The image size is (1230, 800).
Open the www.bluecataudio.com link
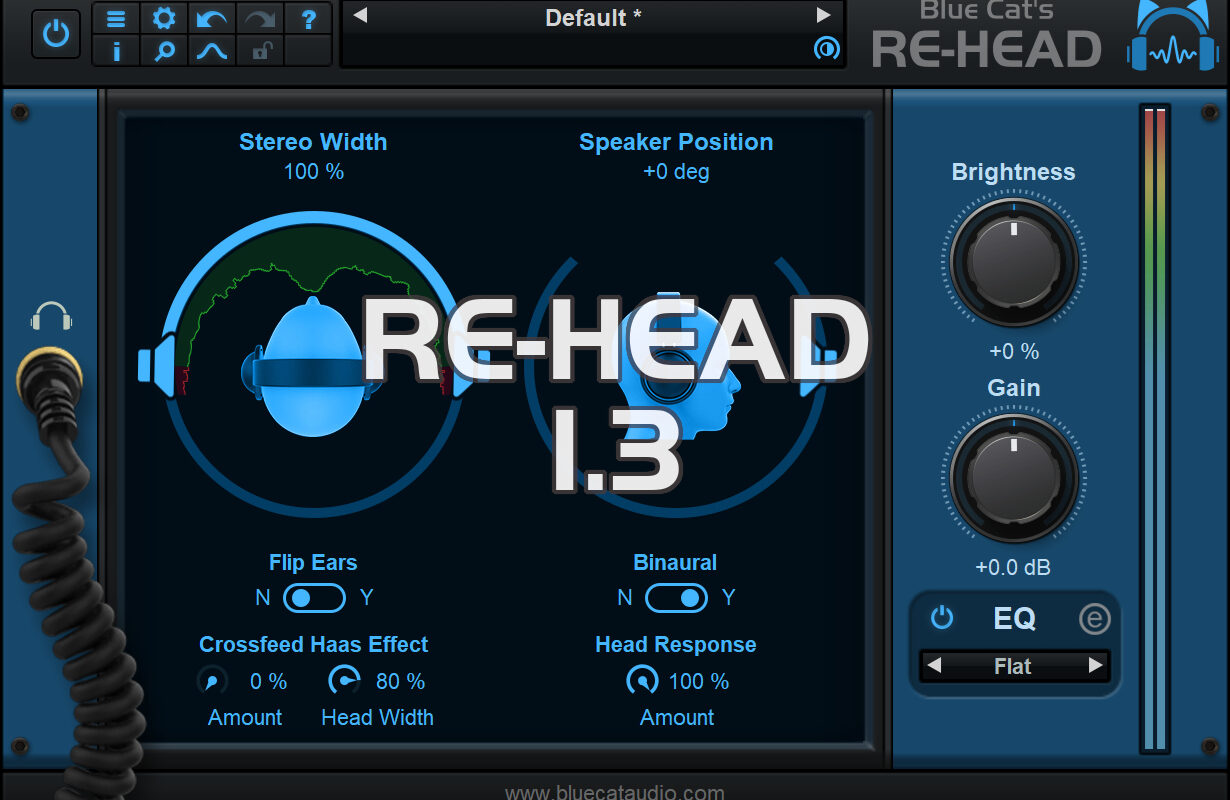[614, 792]
